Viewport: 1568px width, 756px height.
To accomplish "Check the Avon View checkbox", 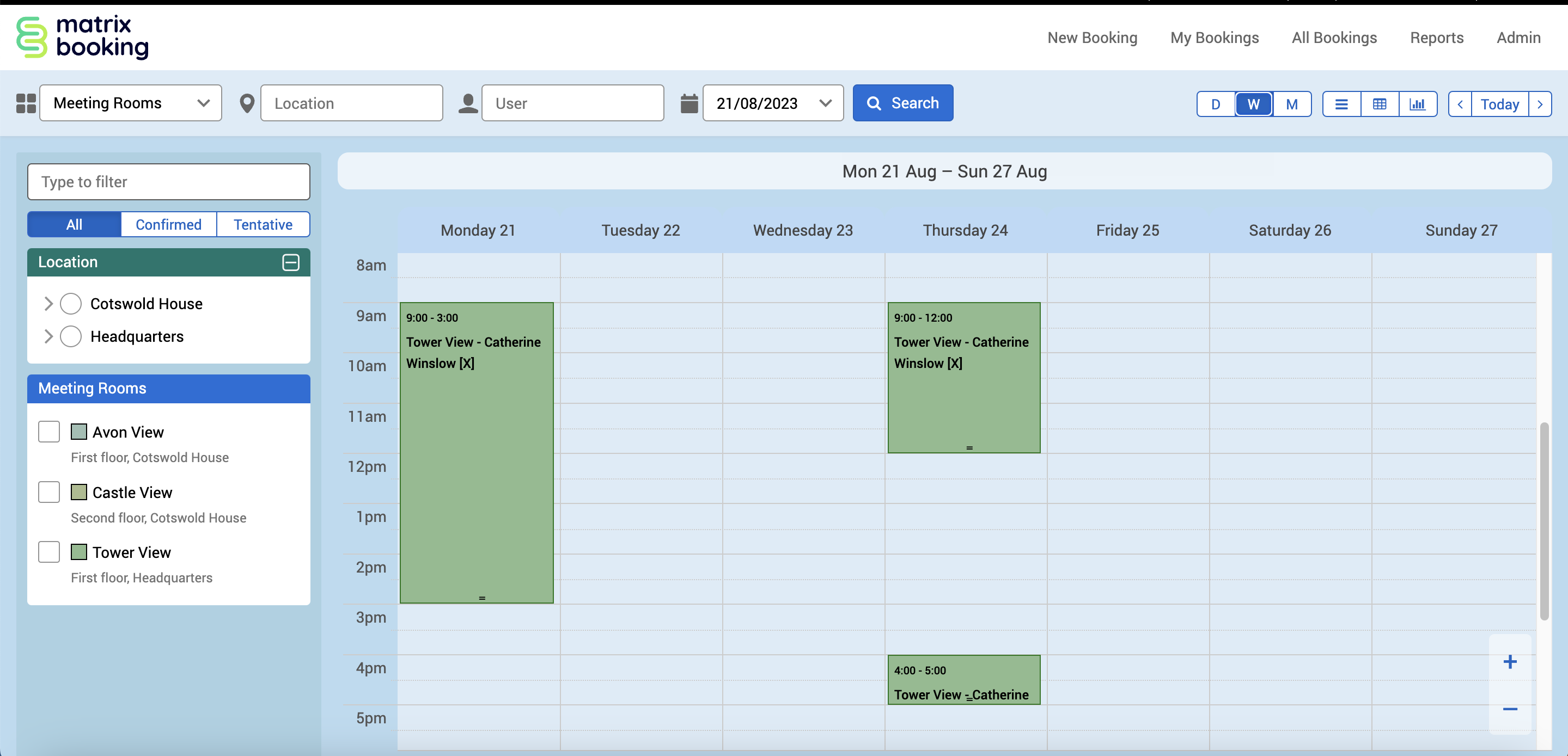I will 48,432.
